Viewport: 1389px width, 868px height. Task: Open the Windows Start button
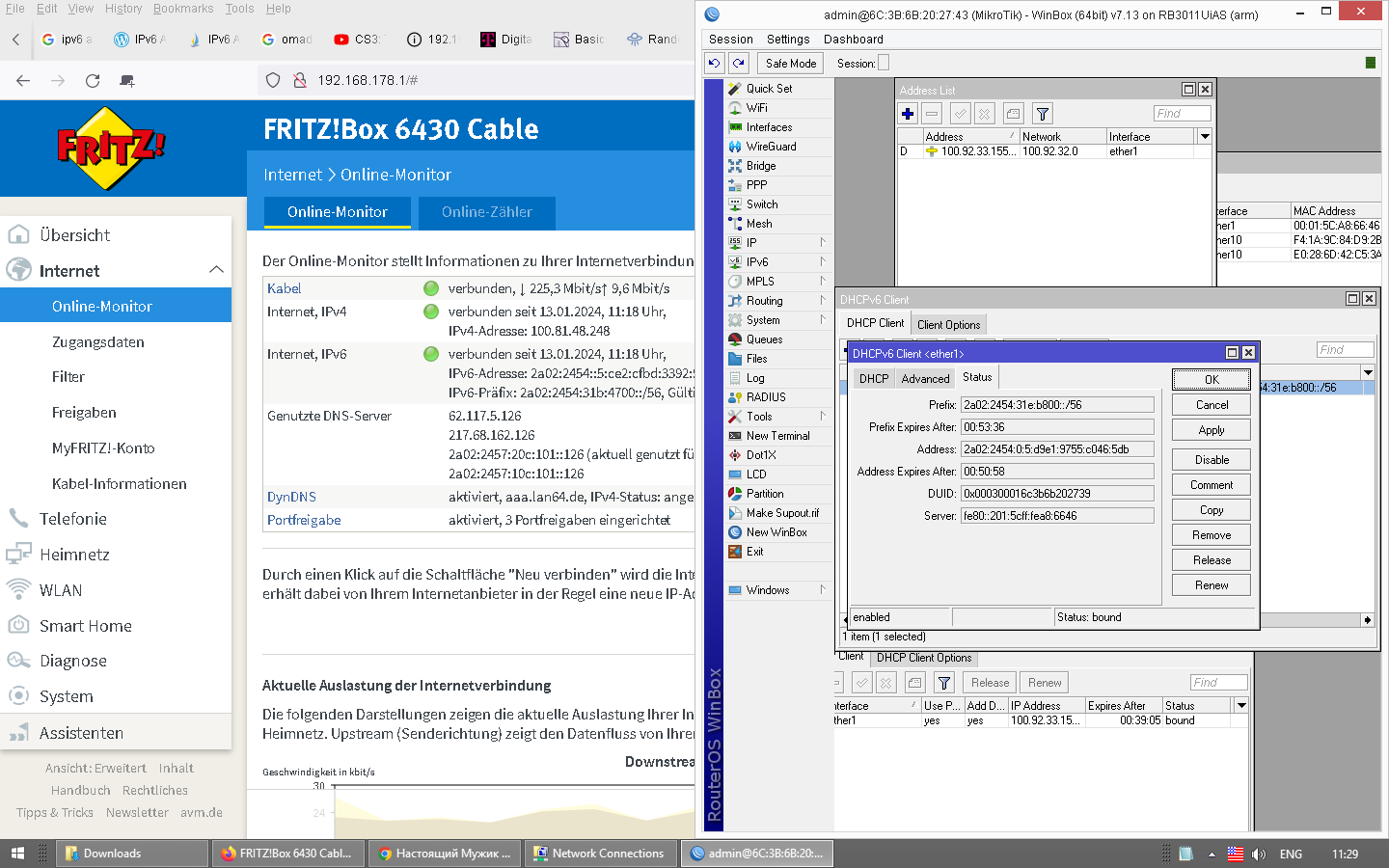pyautogui.click(x=17, y=854)
